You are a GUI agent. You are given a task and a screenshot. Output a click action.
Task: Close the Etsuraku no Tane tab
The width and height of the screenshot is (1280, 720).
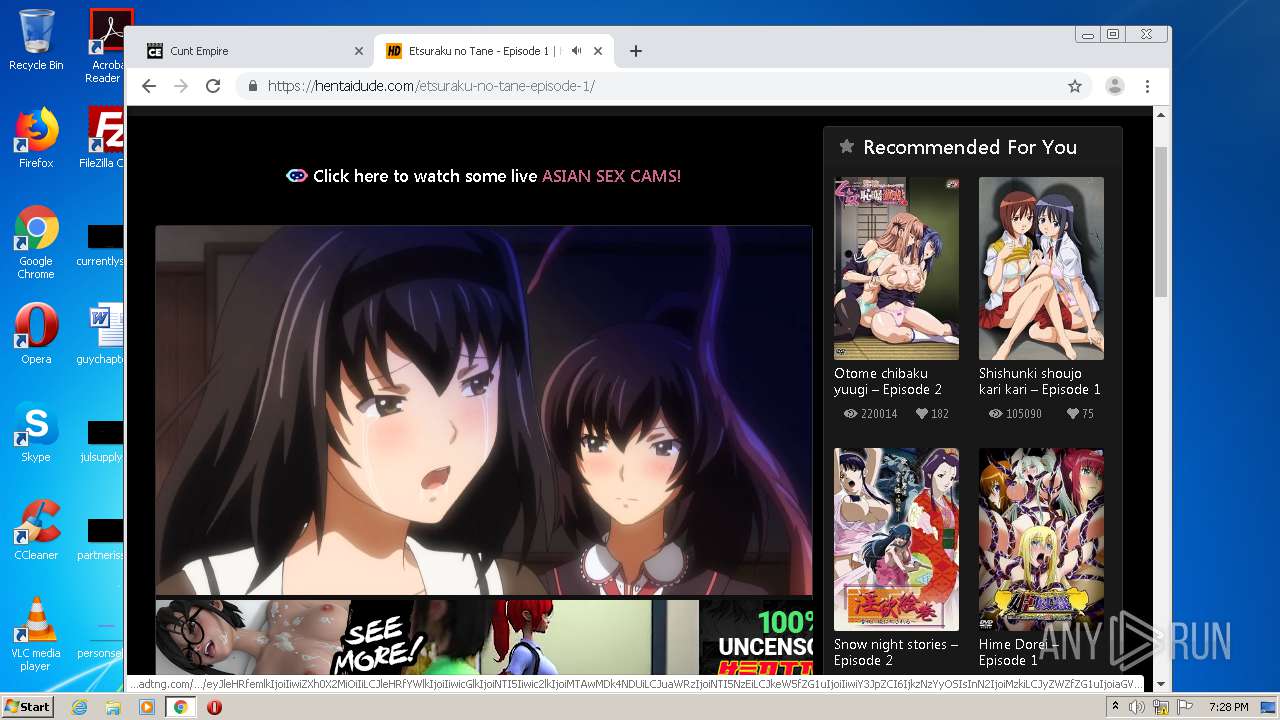coord(598,51)
